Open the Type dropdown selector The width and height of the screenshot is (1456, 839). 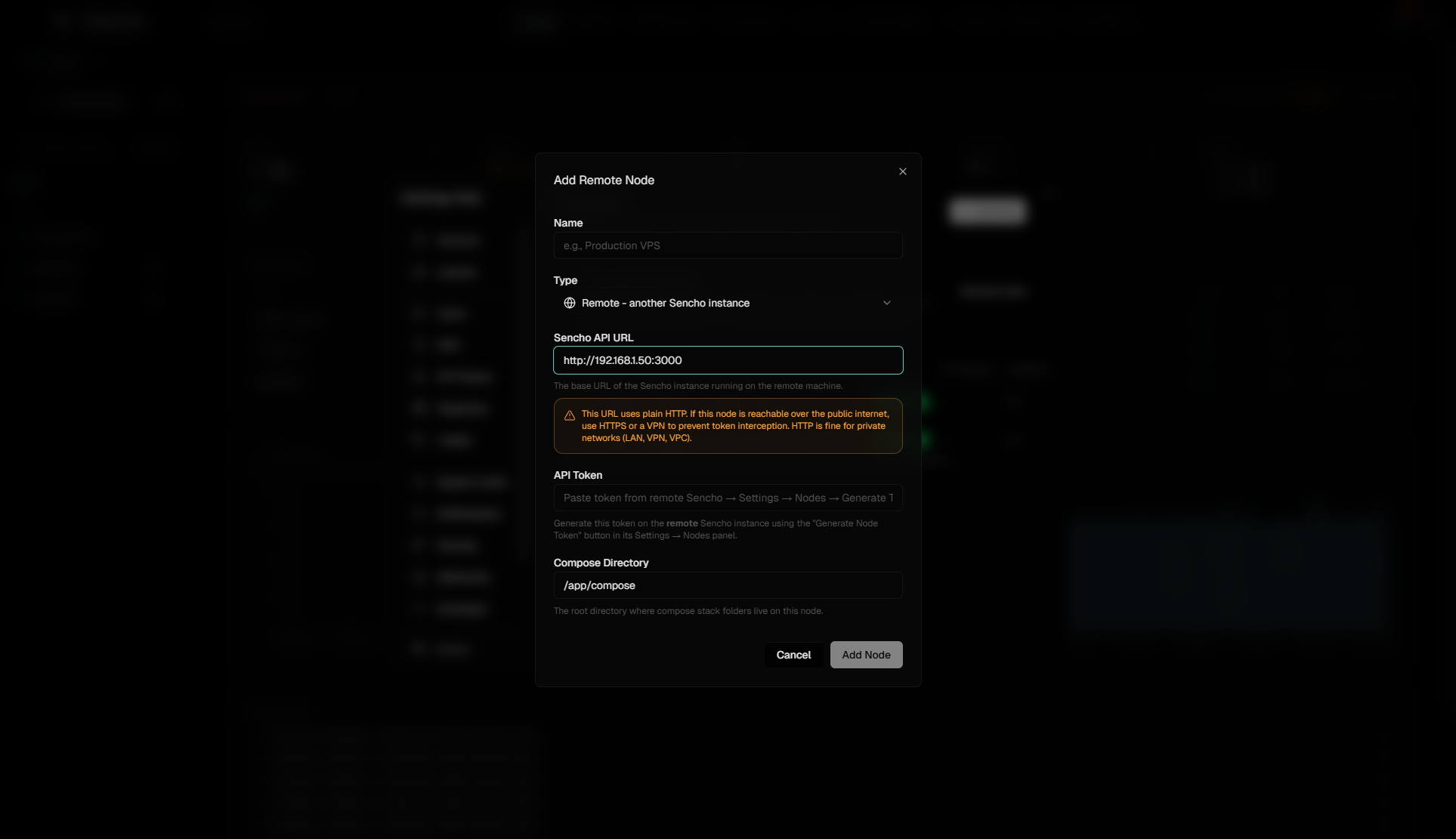coord(728,303)
